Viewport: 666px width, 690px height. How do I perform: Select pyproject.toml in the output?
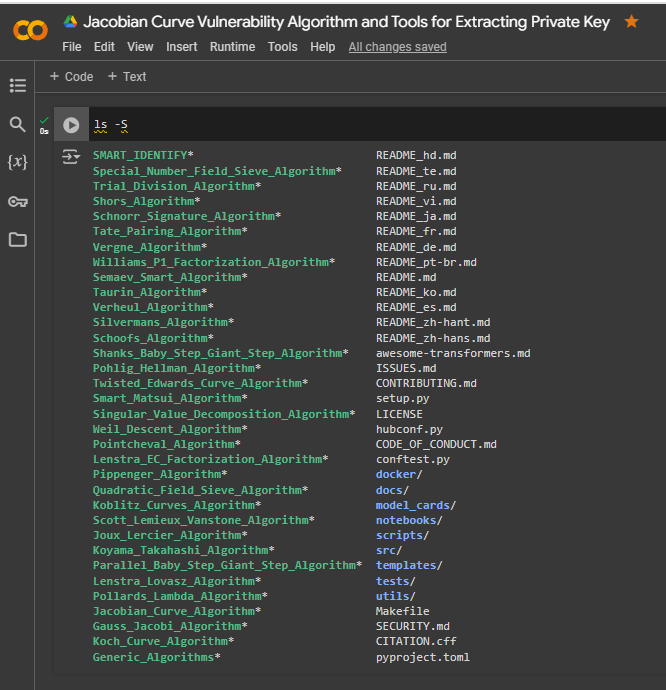[423, 657]
